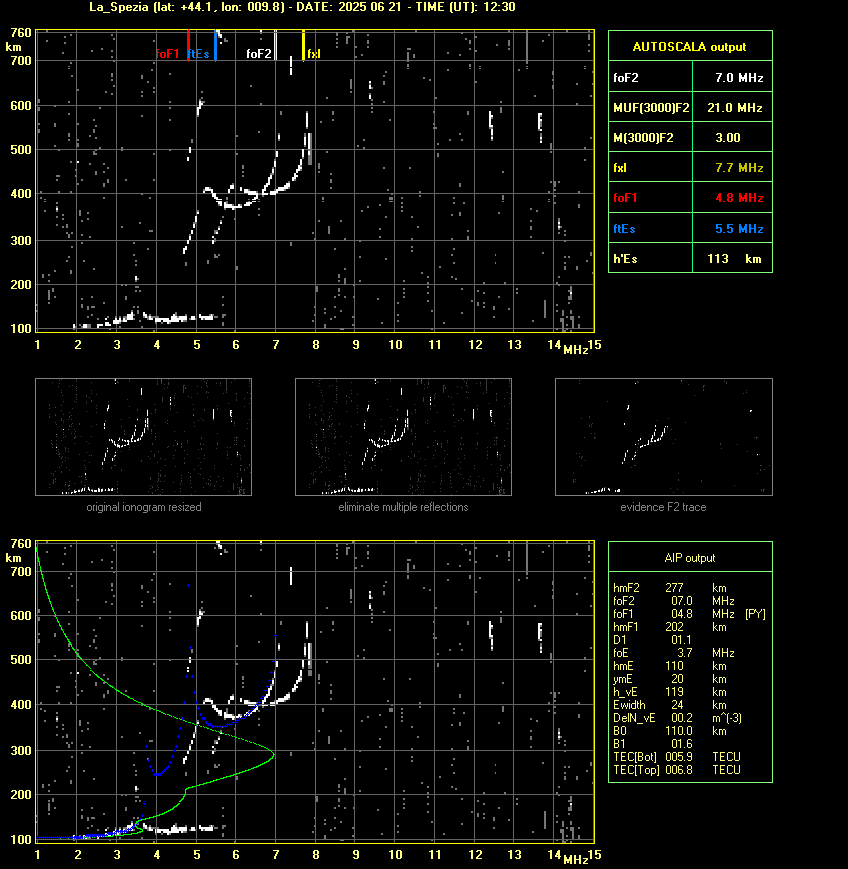
Task: Select the AUTOSCALA output table header
Action: tap(690, 46)
